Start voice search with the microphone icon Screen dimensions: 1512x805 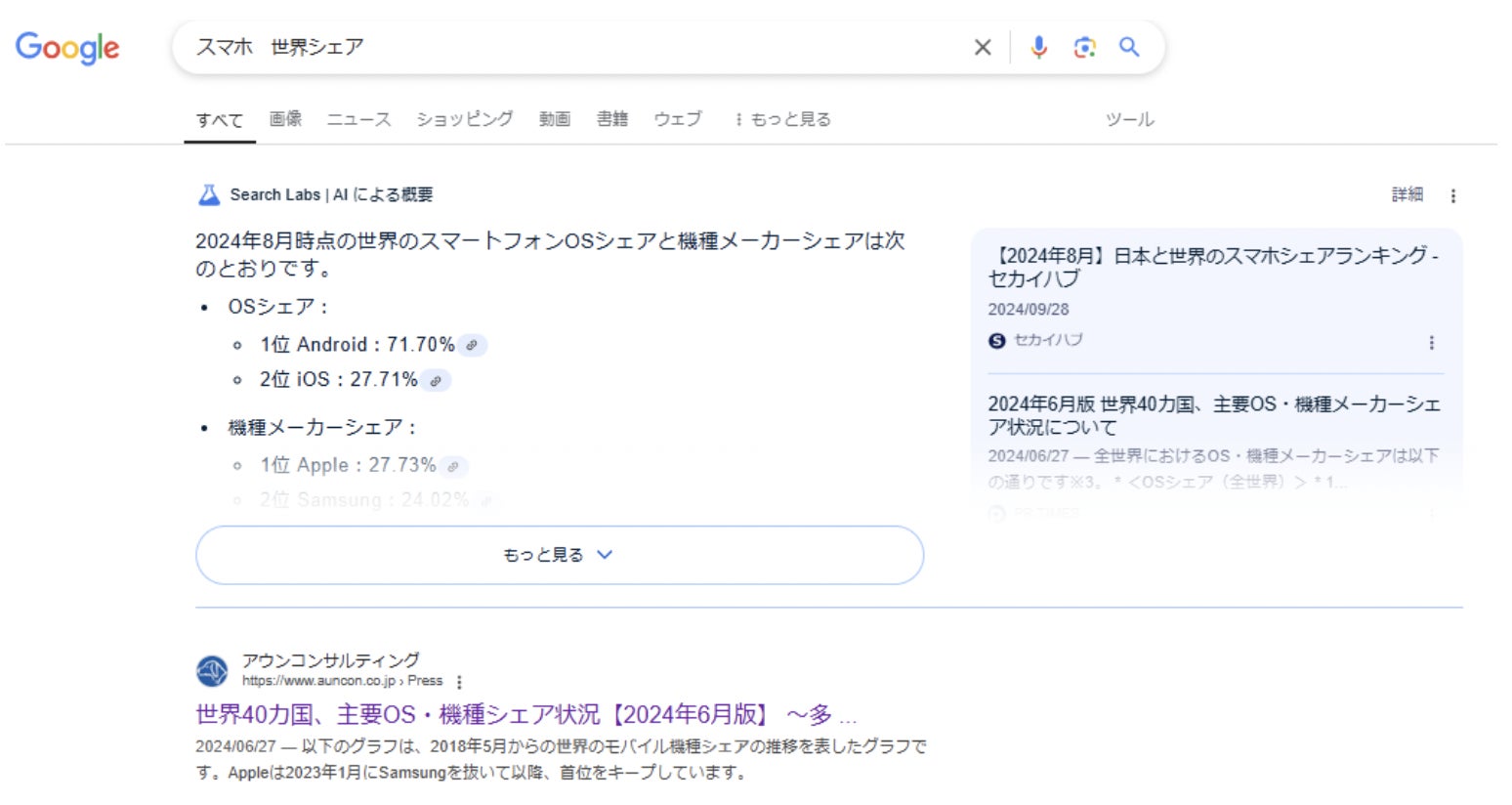pyautogui.click(x=1038, y=47)
